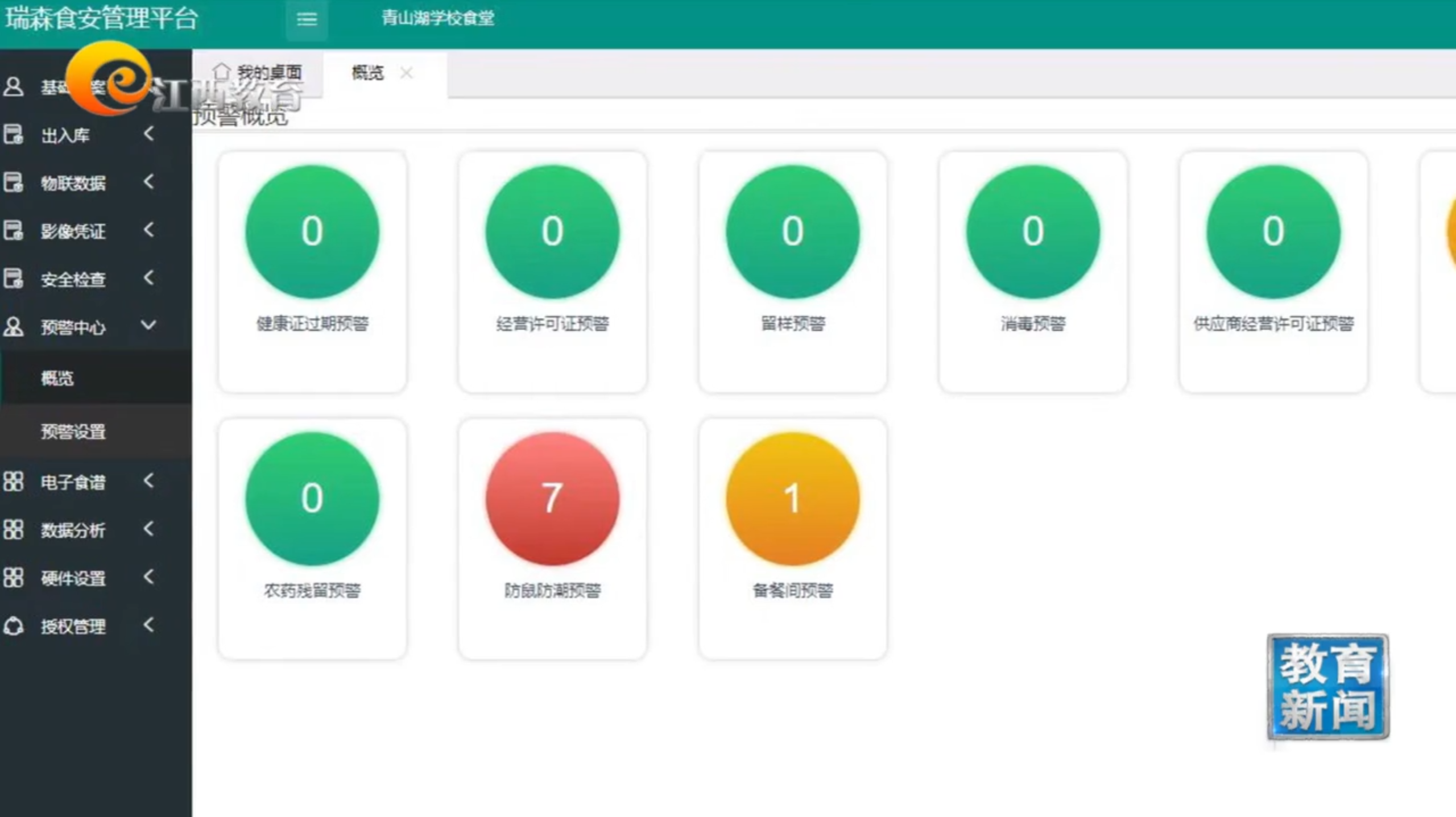Click the 留样预警 green circle
The height and width of the screenshot is (817, 1456).
[x=792, y=231]
